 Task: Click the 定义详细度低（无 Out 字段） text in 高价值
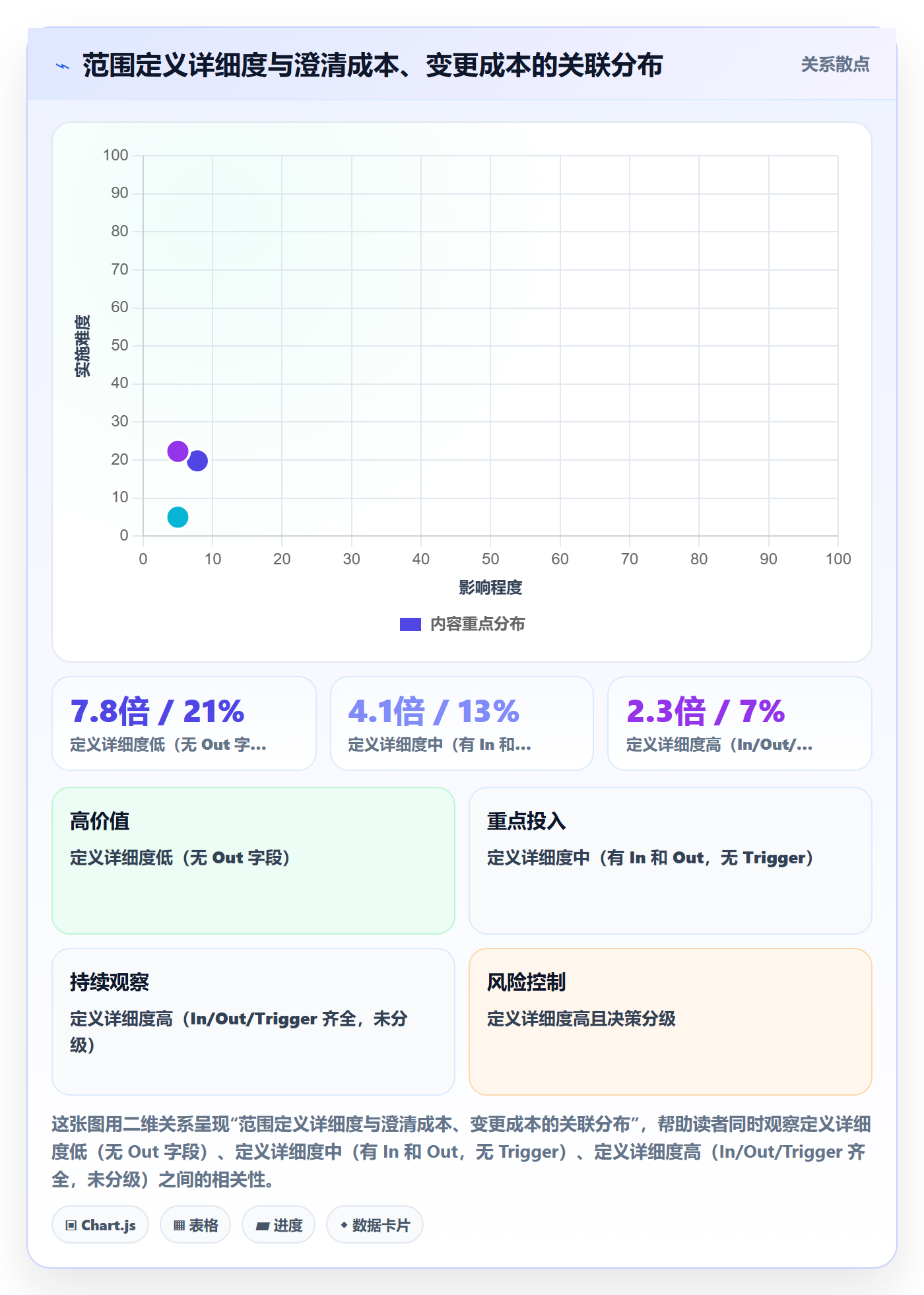(180, 858)
